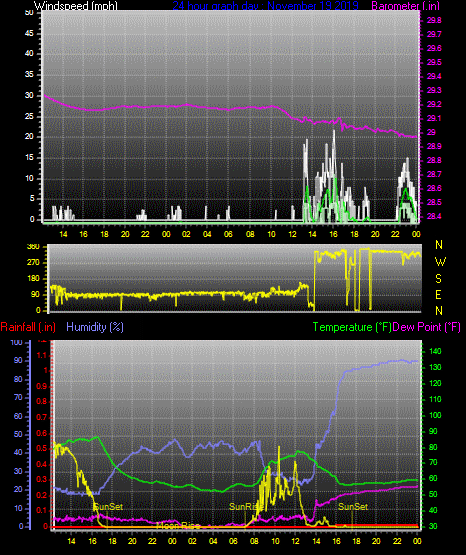The height and width of the screenshot is (555, 466).
Task: Select the 0.1 rainfall axis value
Action: tap(42, 510)
